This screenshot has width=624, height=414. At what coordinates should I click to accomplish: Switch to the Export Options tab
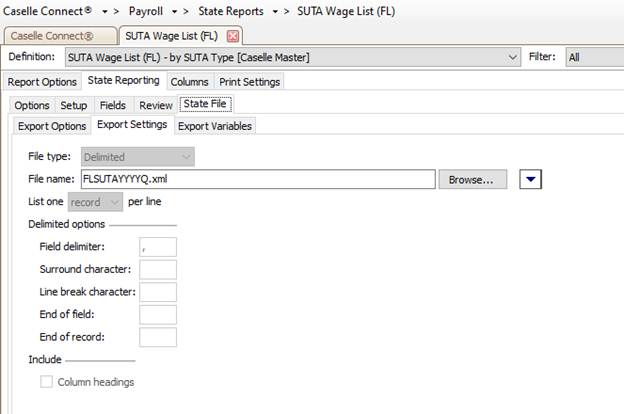coord(50,125)
